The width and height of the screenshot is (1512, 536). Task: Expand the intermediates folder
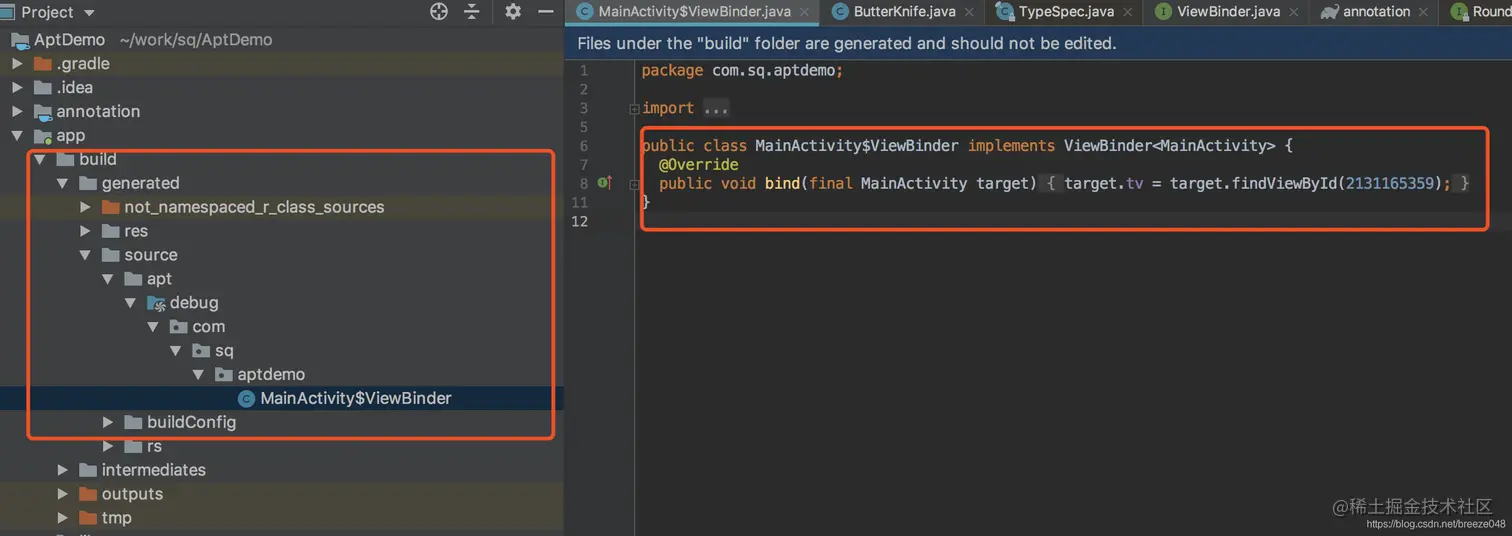tap(62, 470)
